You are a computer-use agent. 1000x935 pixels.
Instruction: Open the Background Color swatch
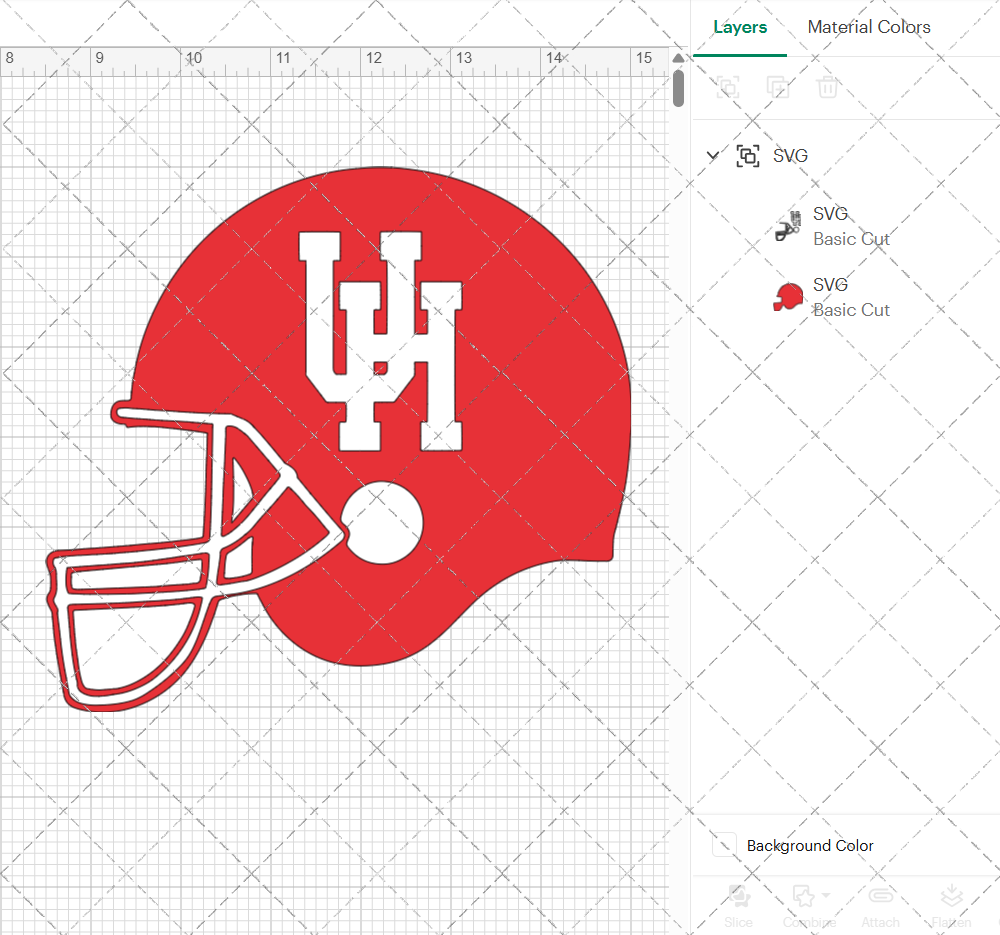point(724,844)
